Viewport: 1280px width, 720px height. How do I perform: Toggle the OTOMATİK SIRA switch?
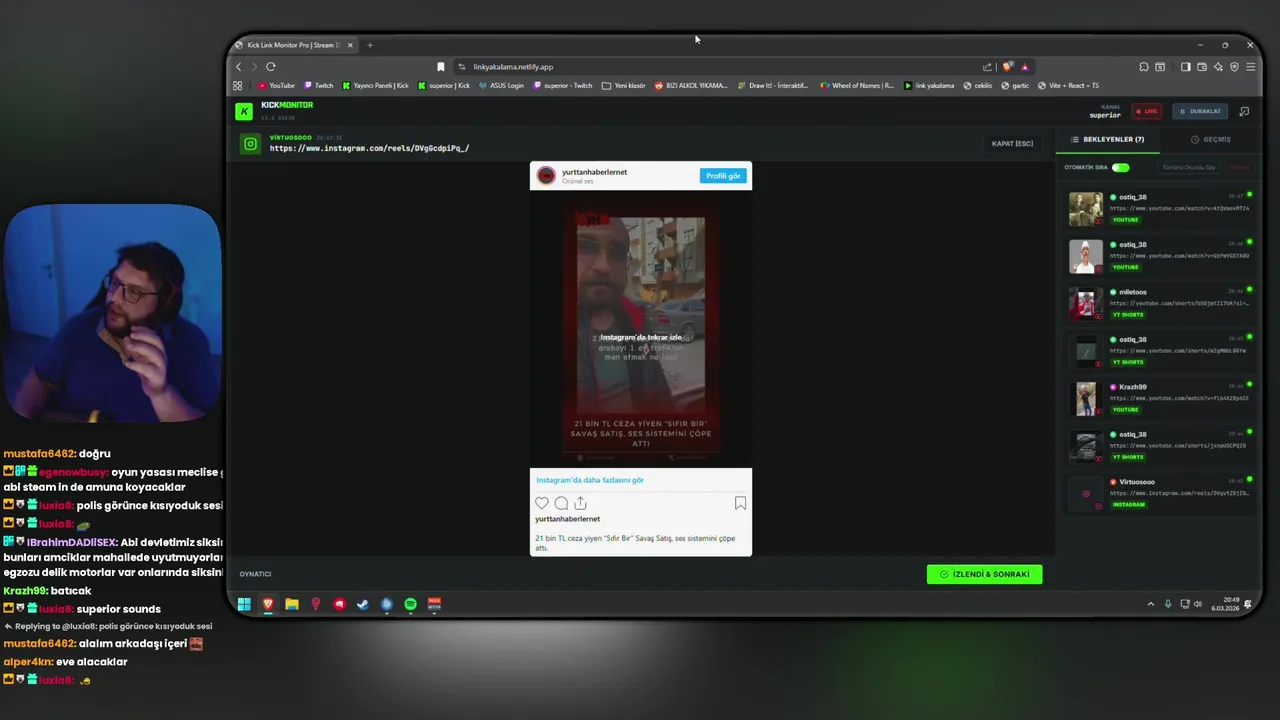(1120, 167)
